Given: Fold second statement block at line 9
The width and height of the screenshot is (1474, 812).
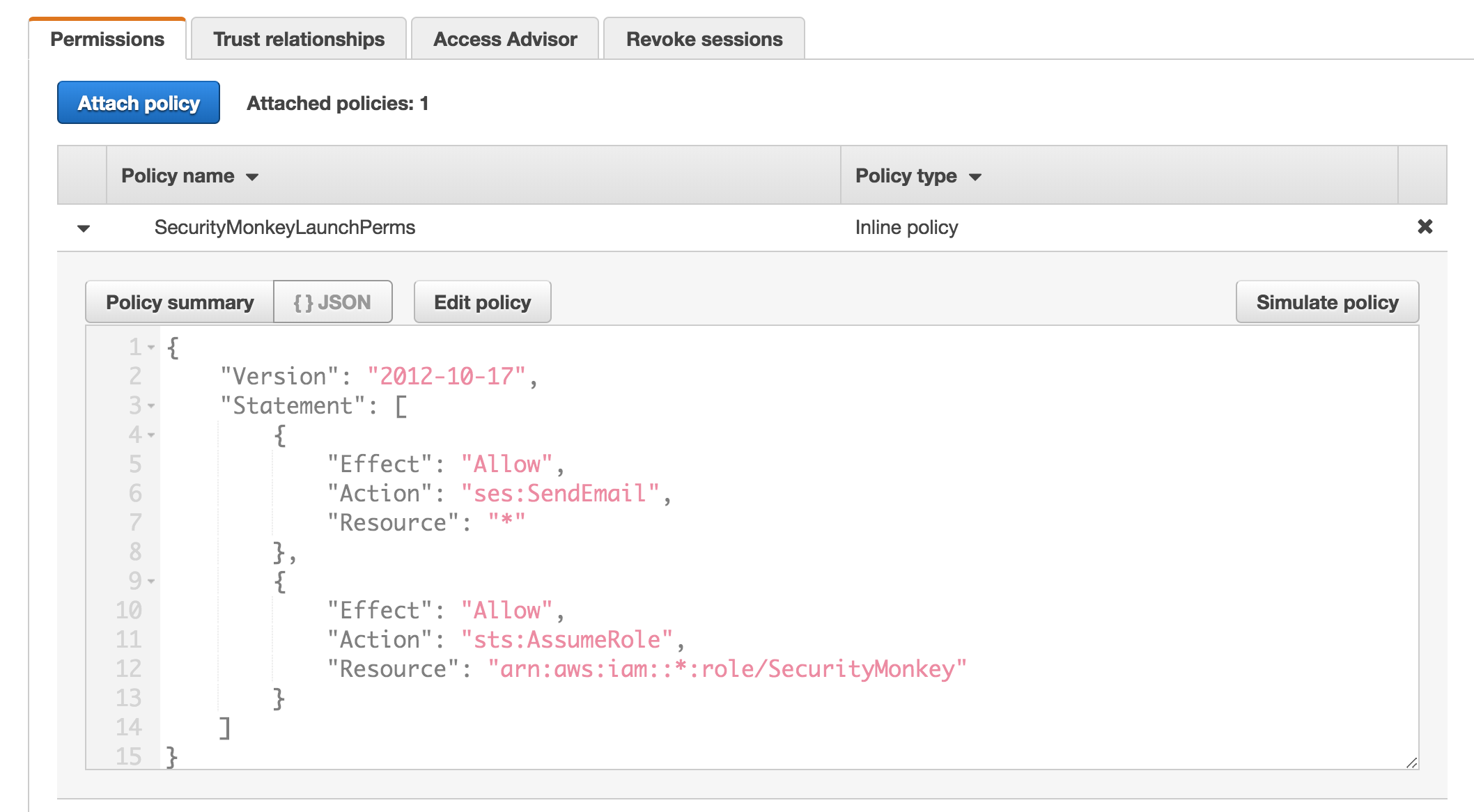Looking at the screenshot, I should (x=151, y=581).
